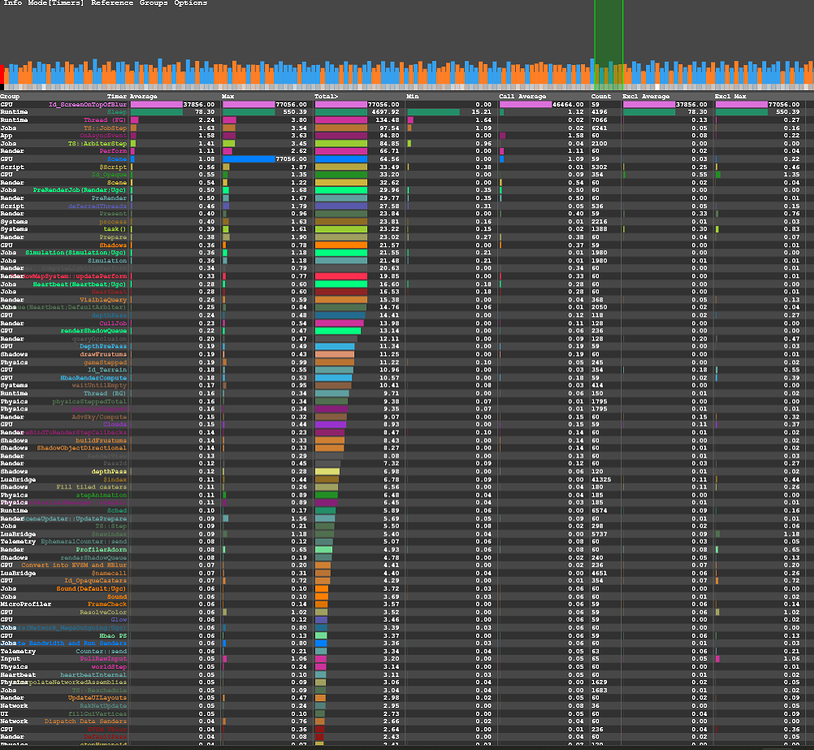
Task: Sort by the Excl Average column header
Action: pyautogui.click(x=644, y=97)
